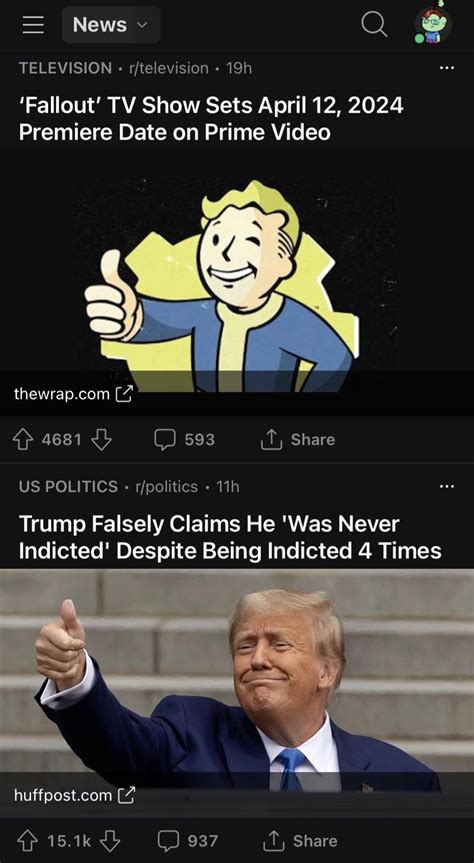Open the user avatar profile

pos(433,25)
